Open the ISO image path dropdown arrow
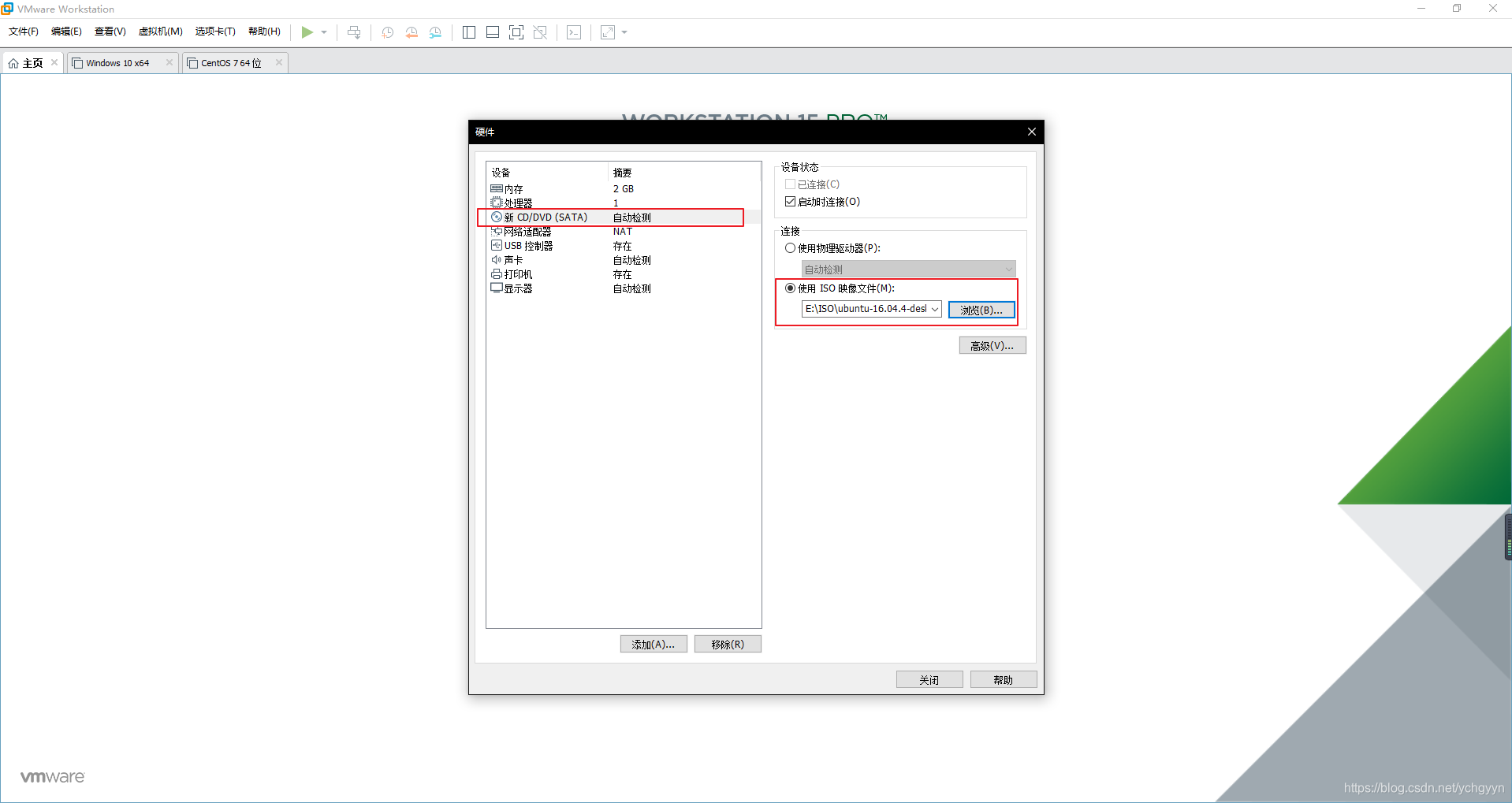1512x803 pixels. click(x=935, y=309)
